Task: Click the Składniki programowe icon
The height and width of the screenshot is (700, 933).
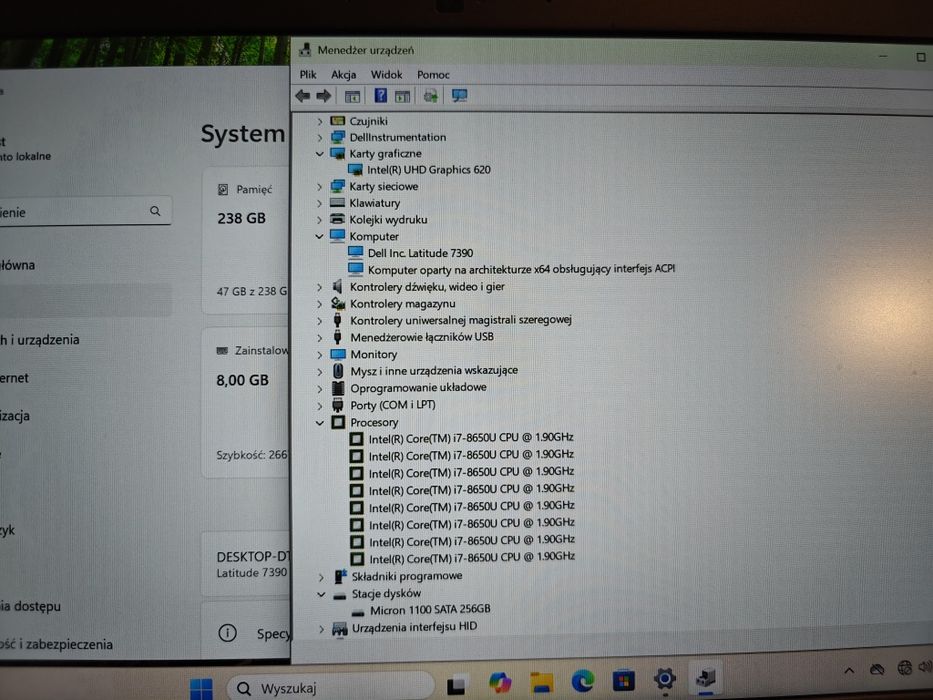Action: click(340, 577)
